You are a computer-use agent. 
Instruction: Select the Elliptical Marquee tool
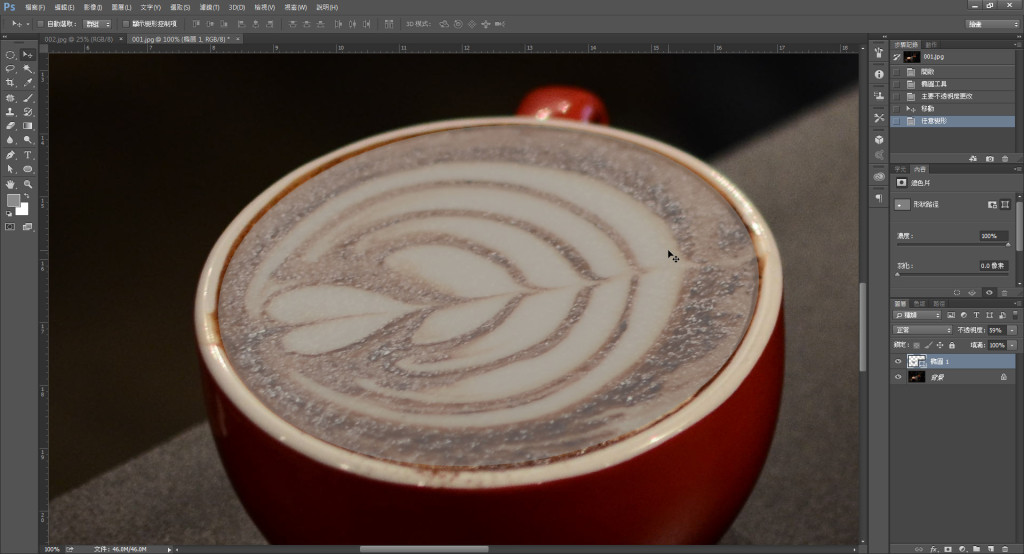click(x=10, y=55)
